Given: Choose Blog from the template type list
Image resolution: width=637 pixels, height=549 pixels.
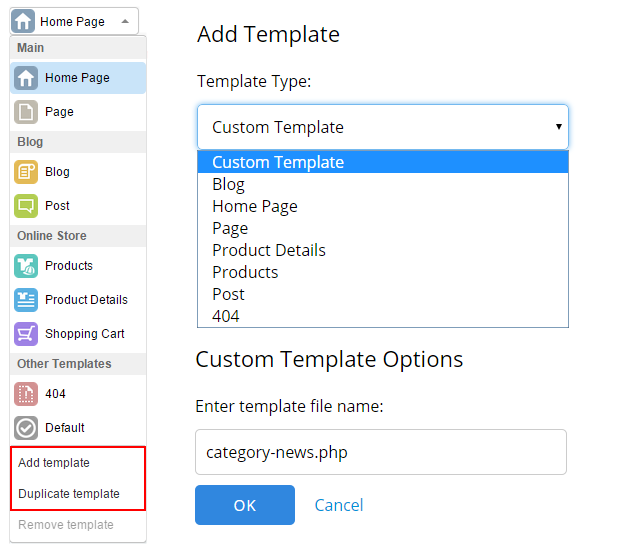Looking at the screenshot, I should 229,184.
